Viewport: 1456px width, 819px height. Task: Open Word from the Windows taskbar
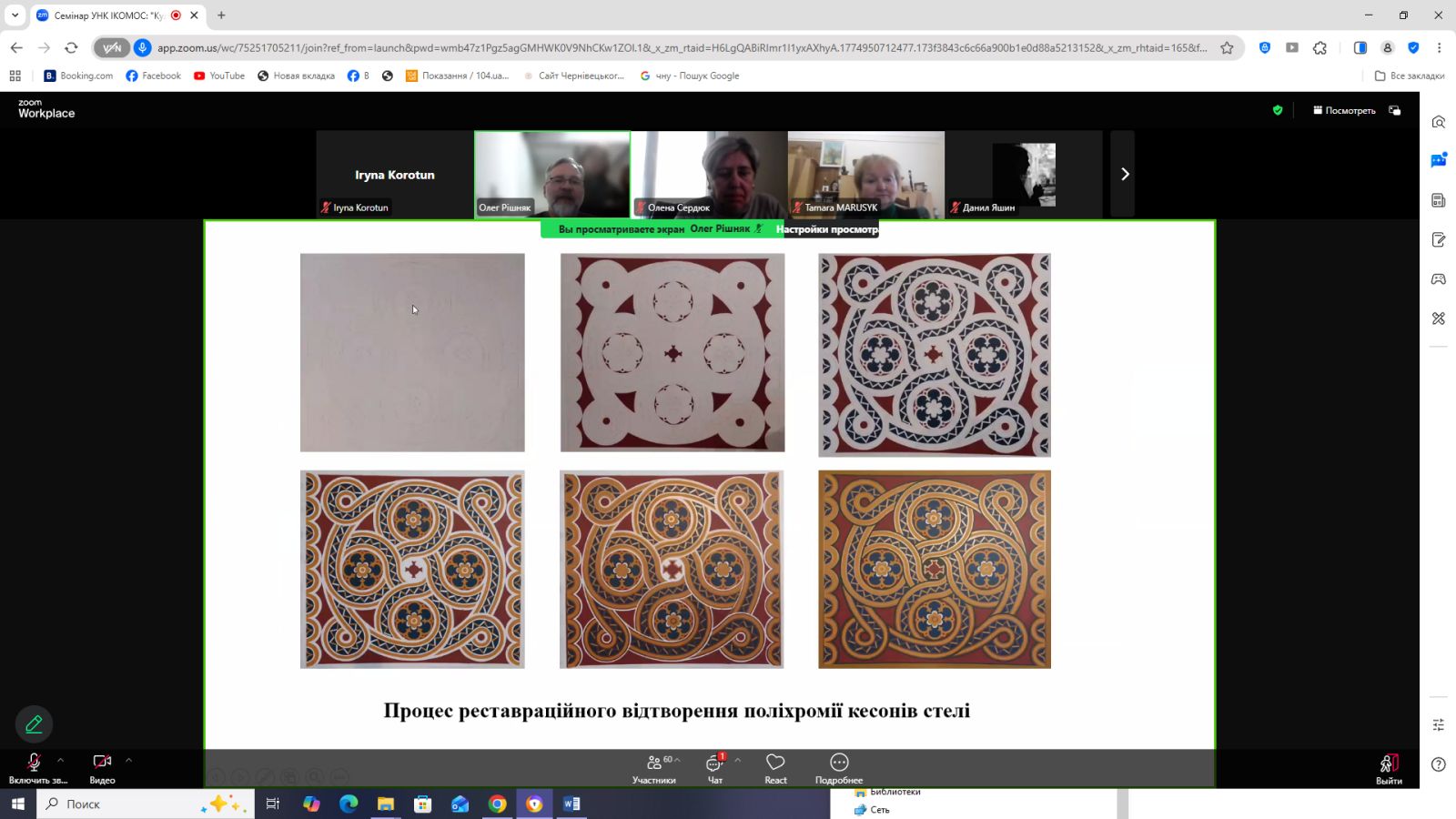pyautogui.click(x=571, y=804)
